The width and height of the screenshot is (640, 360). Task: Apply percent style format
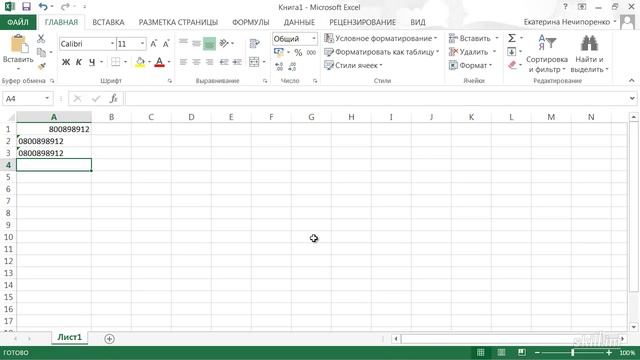[x=298, y=53]
